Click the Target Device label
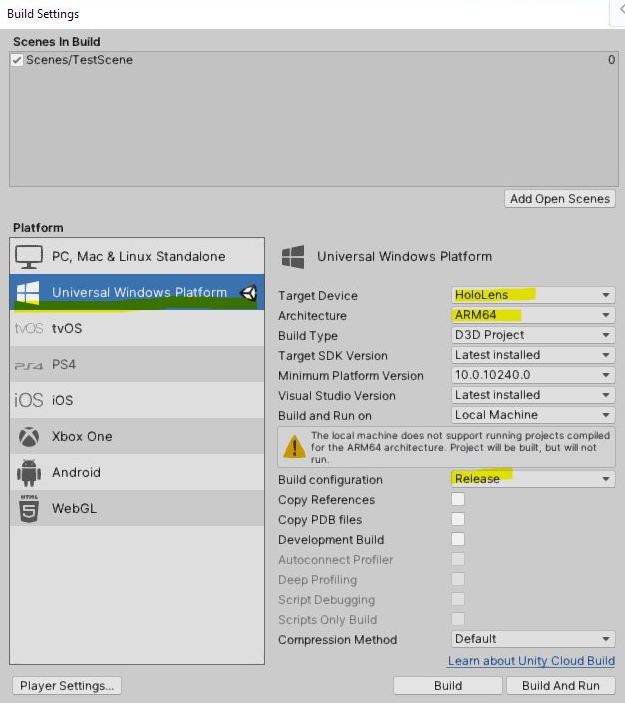Screen dimensions: 625x703 coord(318,296)
